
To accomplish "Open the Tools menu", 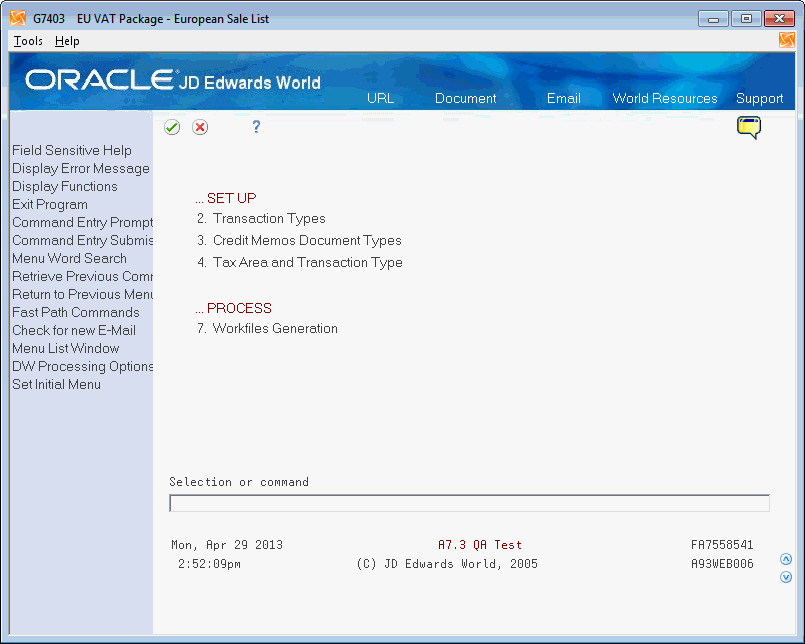I will pyautogui.click(x=28, y=41).
